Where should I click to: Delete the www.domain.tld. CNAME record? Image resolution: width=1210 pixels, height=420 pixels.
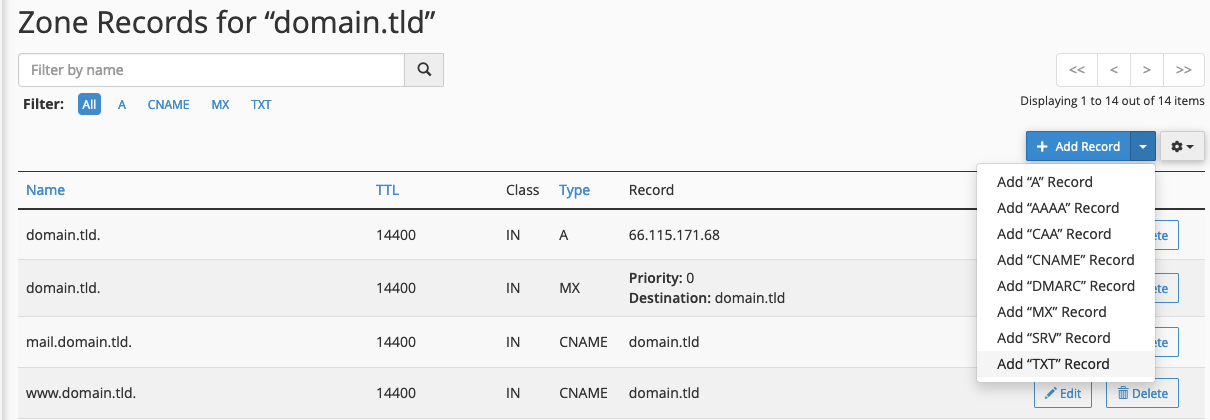point(1142,393)
